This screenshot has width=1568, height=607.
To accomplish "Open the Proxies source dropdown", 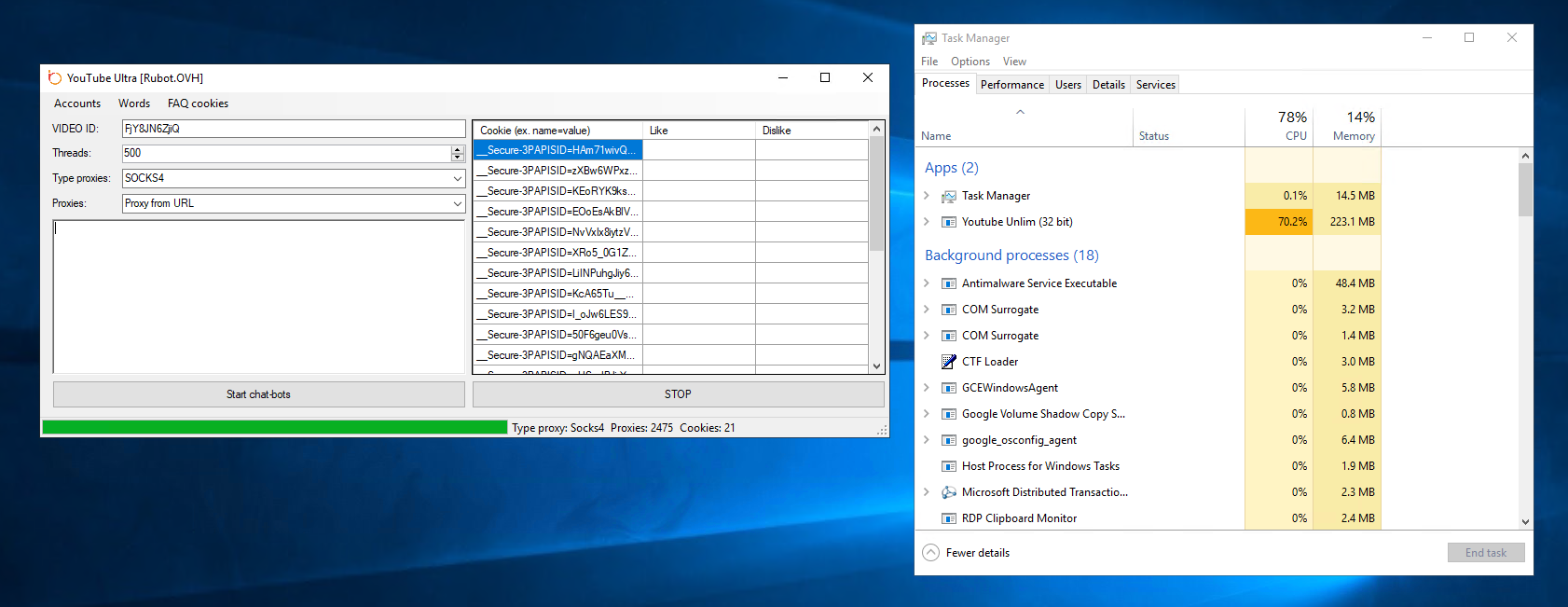I will coord(457,203).
